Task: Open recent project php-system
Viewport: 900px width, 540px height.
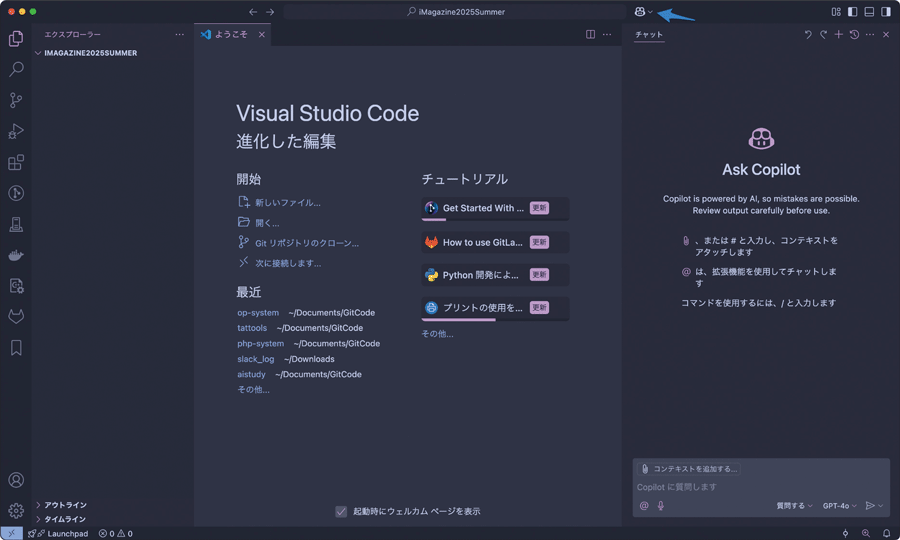Action: tap(261, 344)
